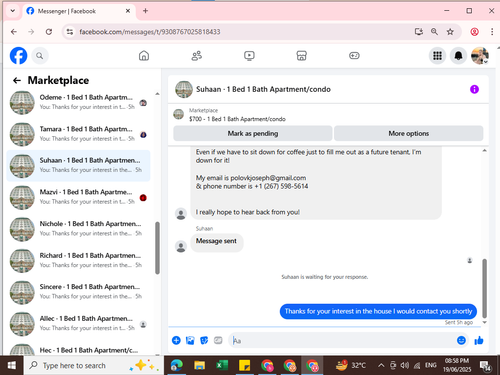500x375 pixels.
Task: Open the Watch video icon
Action: point(249,56)
